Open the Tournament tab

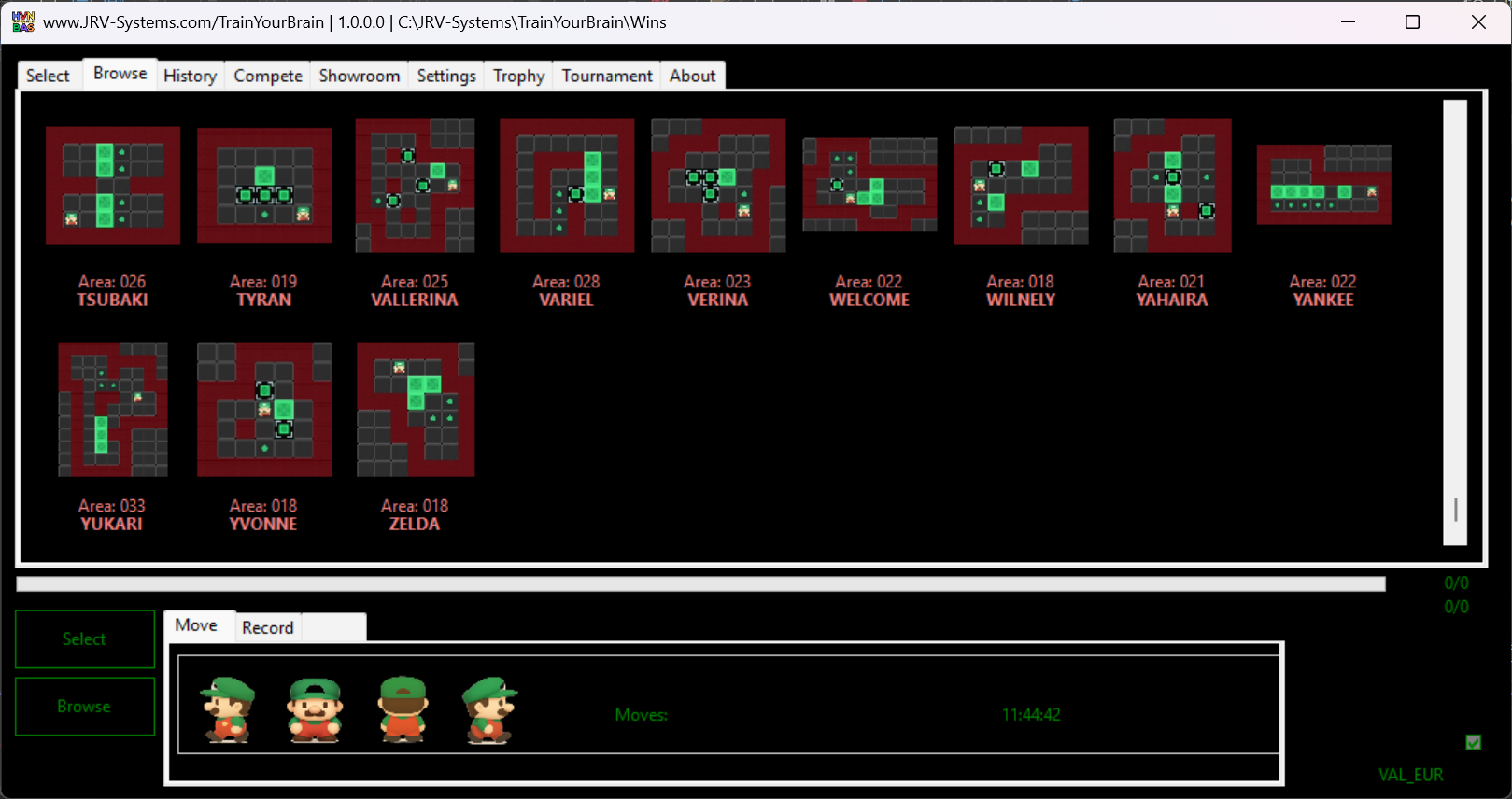pyautogui.click(x=607, y=76)
